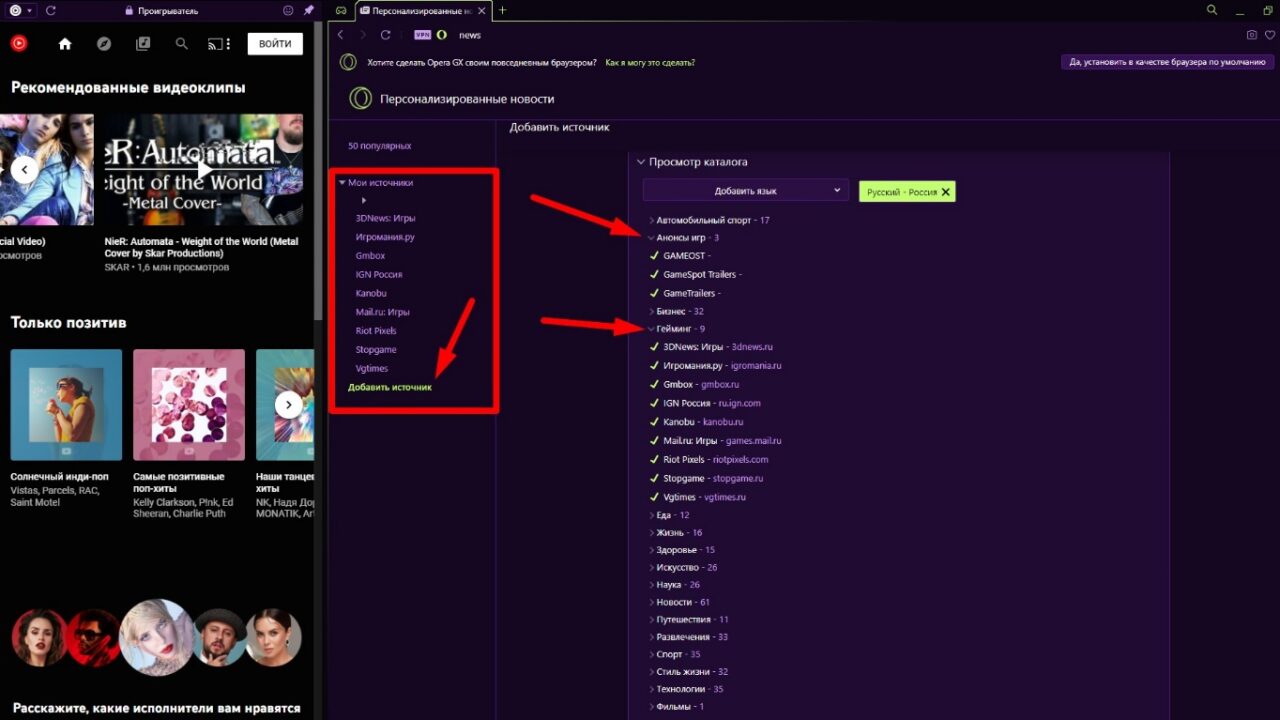1280x720 pixels.
Task: Click the Opera icon in address bar
Action: 441,35
